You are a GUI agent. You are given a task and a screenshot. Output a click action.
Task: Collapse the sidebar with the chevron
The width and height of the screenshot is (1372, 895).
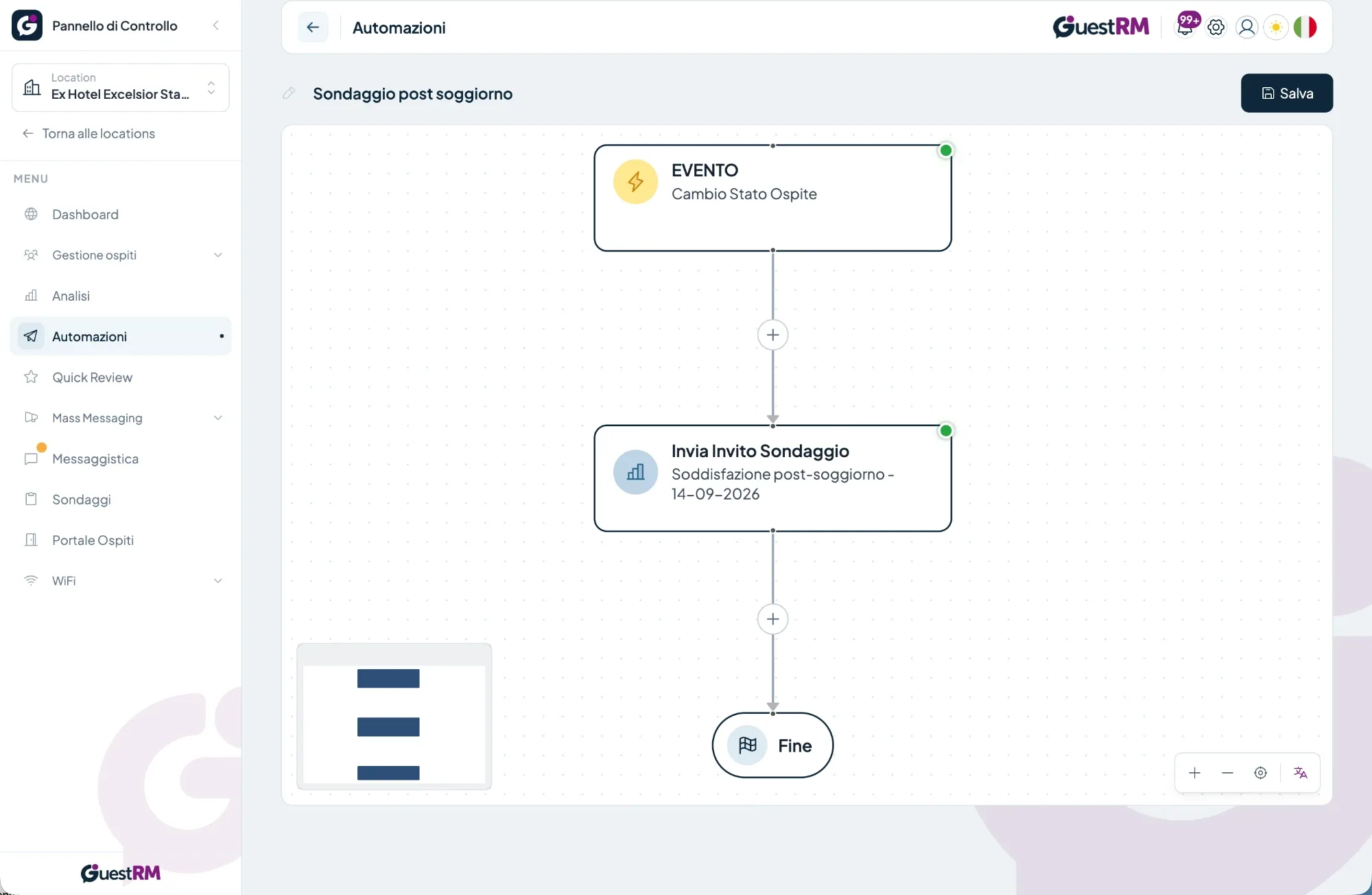pyautogui.click(x=216, y=25)
